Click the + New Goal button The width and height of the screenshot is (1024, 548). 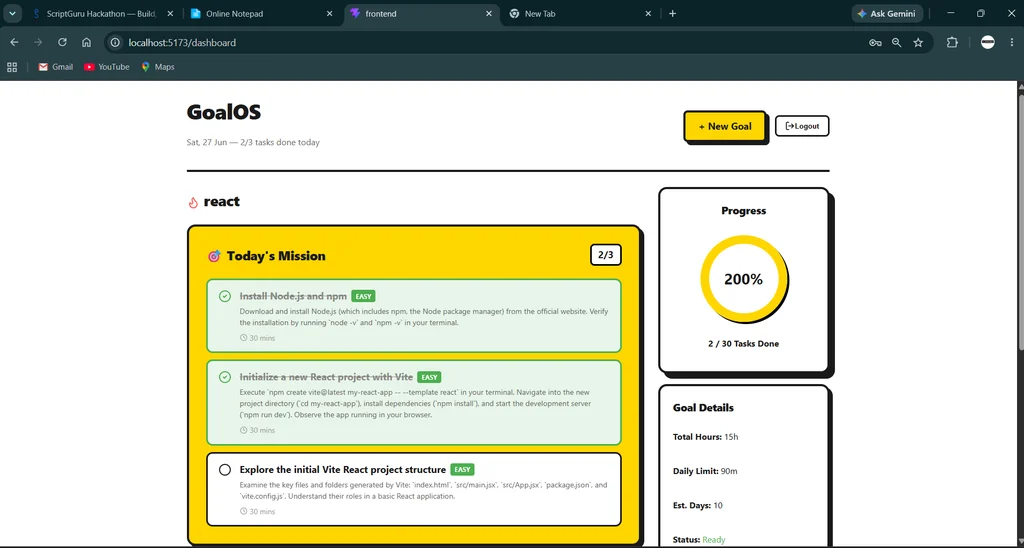pyautogui.click(x=725, y=126)
